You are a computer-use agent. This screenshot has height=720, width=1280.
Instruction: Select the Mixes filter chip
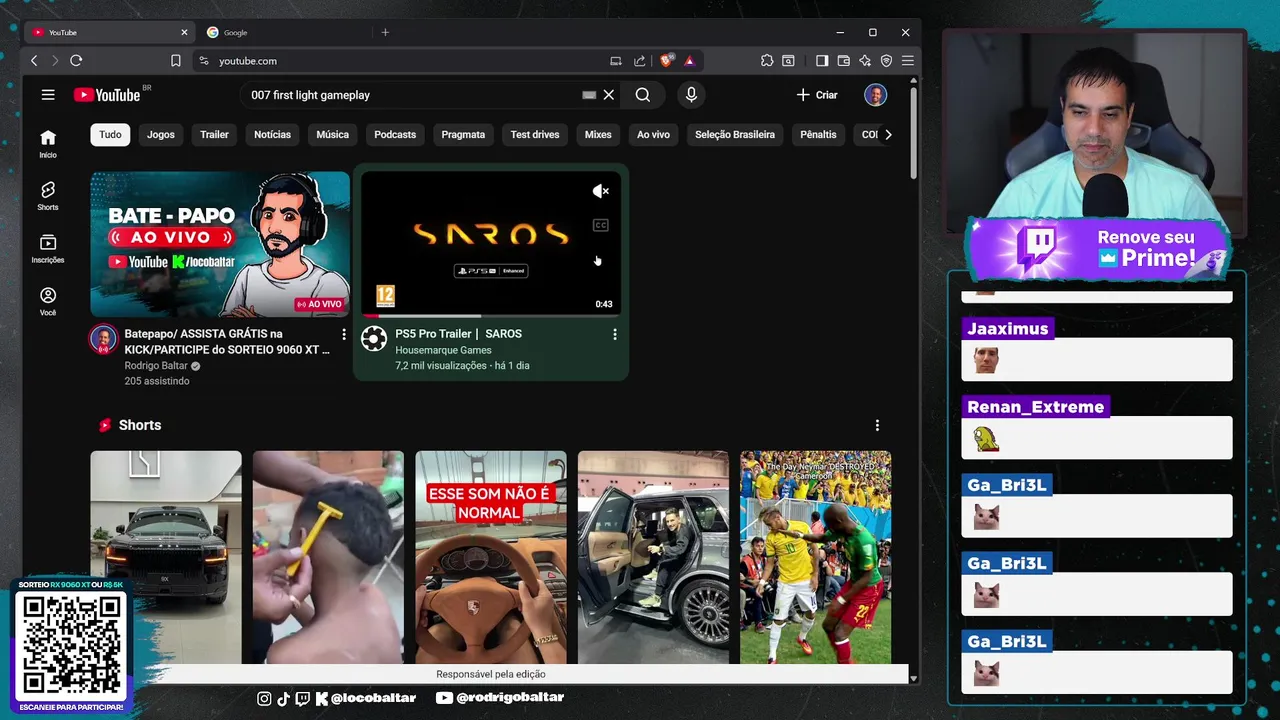[598, 134]
